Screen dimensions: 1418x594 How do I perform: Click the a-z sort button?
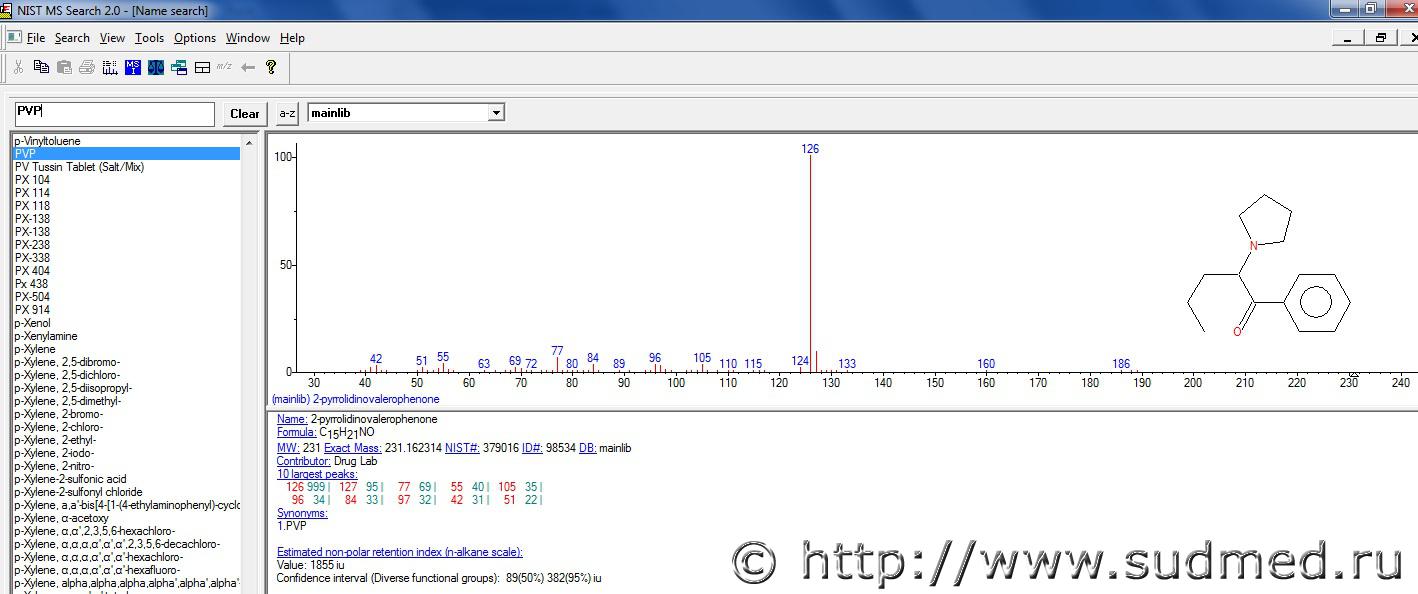(287, 113)
